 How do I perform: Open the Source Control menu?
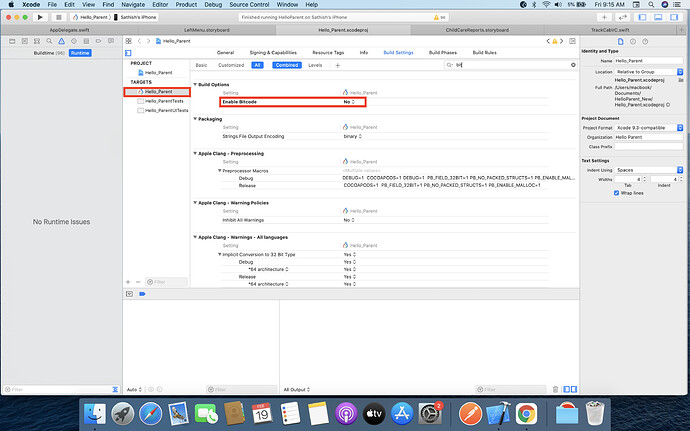[x=249, y=4]
